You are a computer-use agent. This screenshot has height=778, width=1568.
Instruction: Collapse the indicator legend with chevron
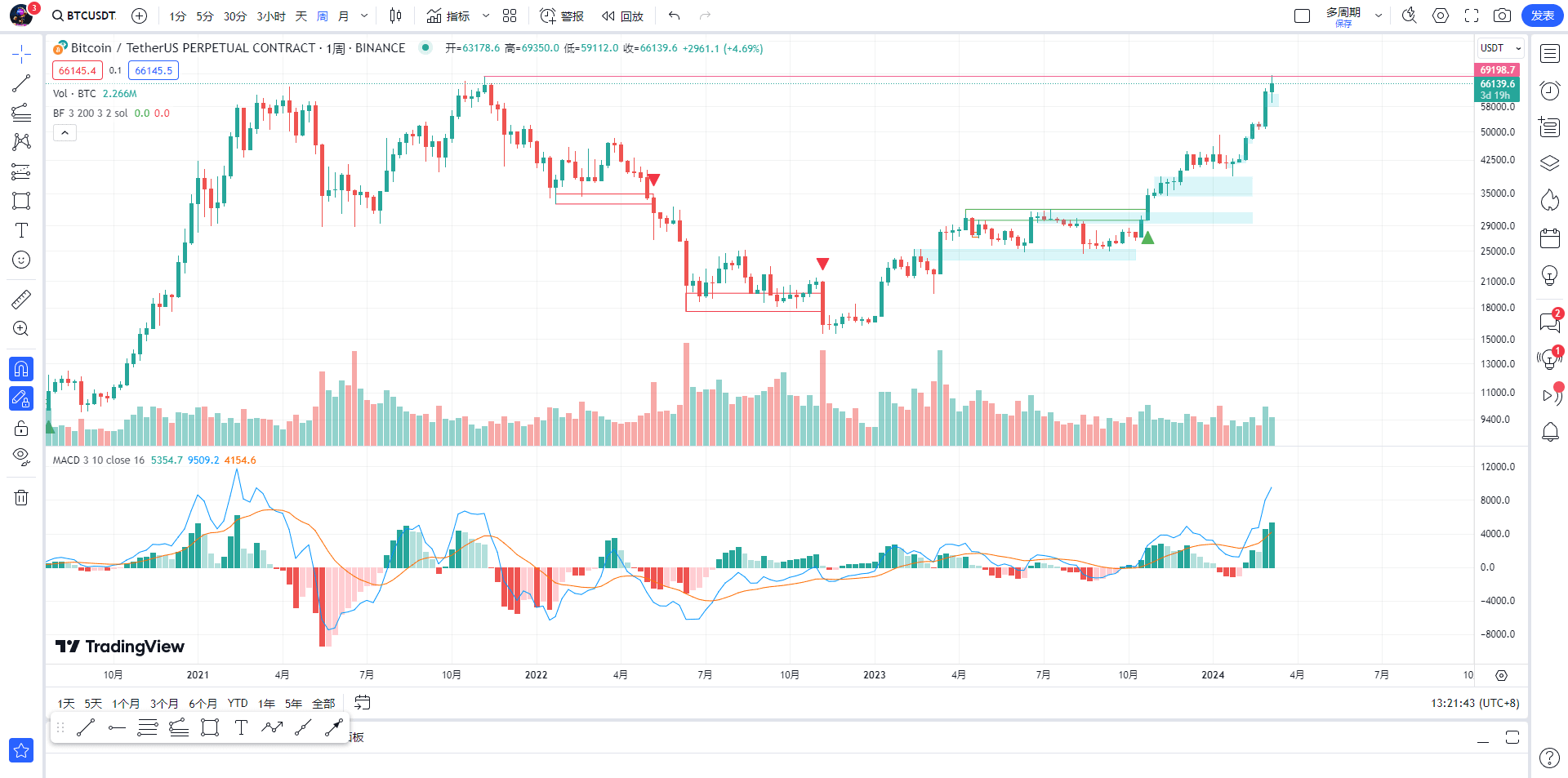click(65, 133)
